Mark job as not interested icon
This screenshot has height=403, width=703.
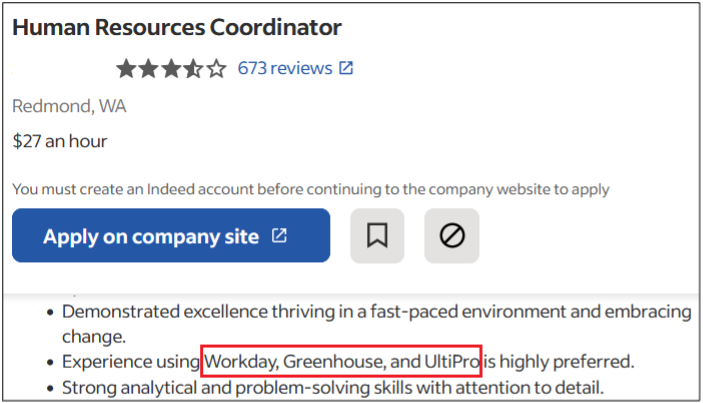tap(452, 235)
